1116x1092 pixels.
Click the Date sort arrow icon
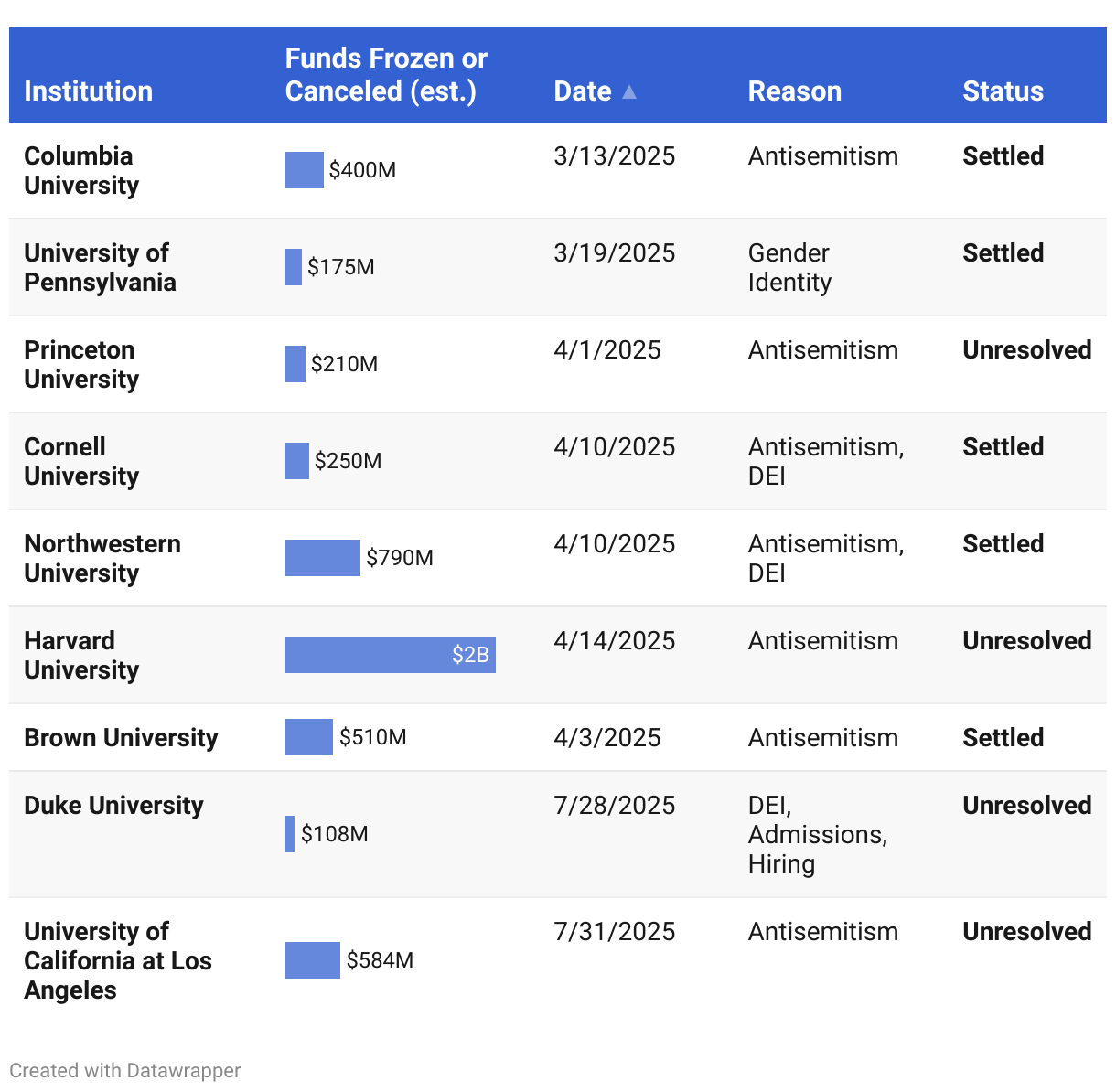click(x=629, y=91)
